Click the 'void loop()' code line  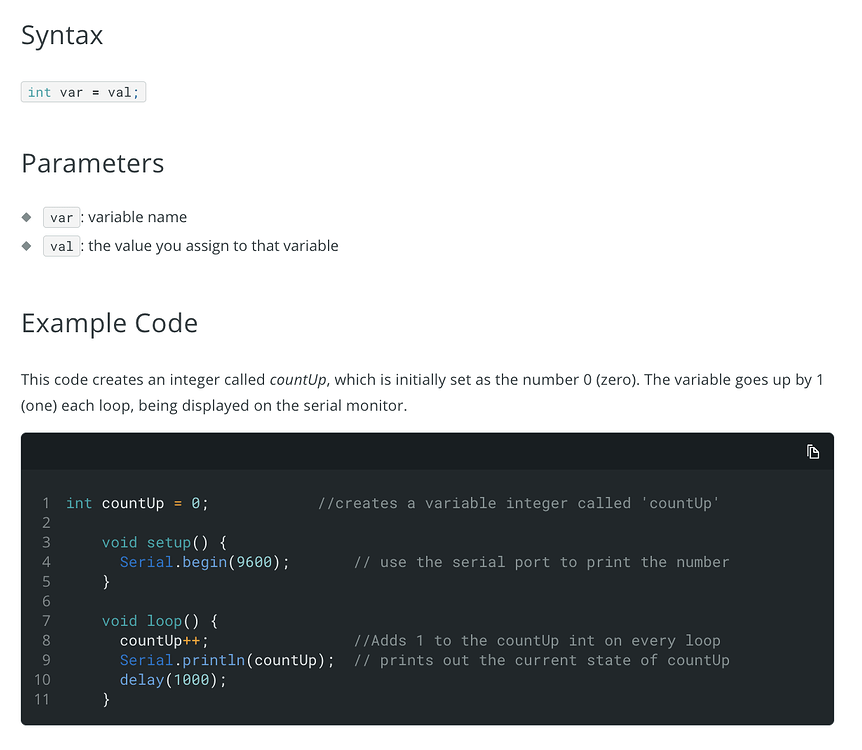point(160,621)
